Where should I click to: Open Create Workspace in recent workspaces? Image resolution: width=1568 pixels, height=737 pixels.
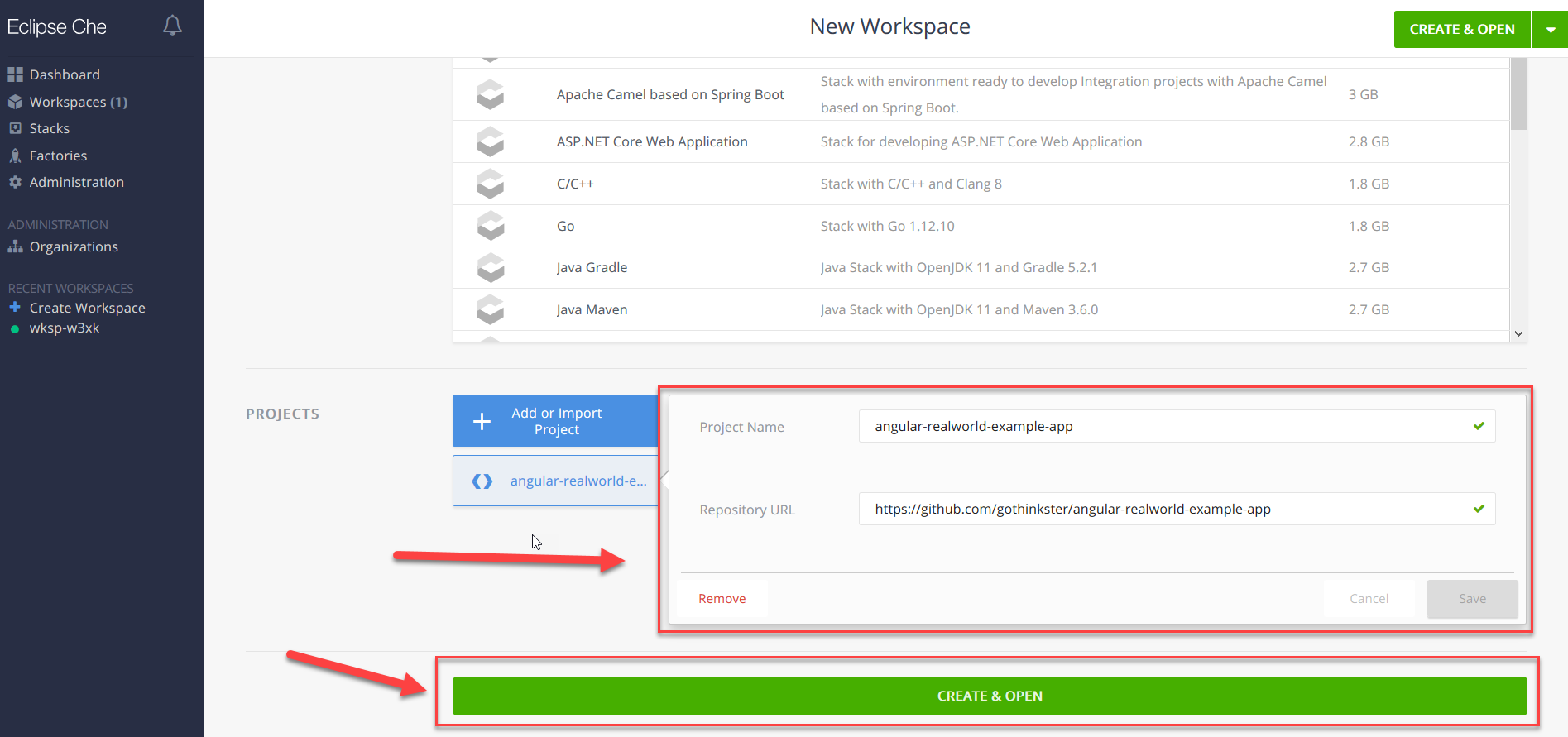point(87,308)
